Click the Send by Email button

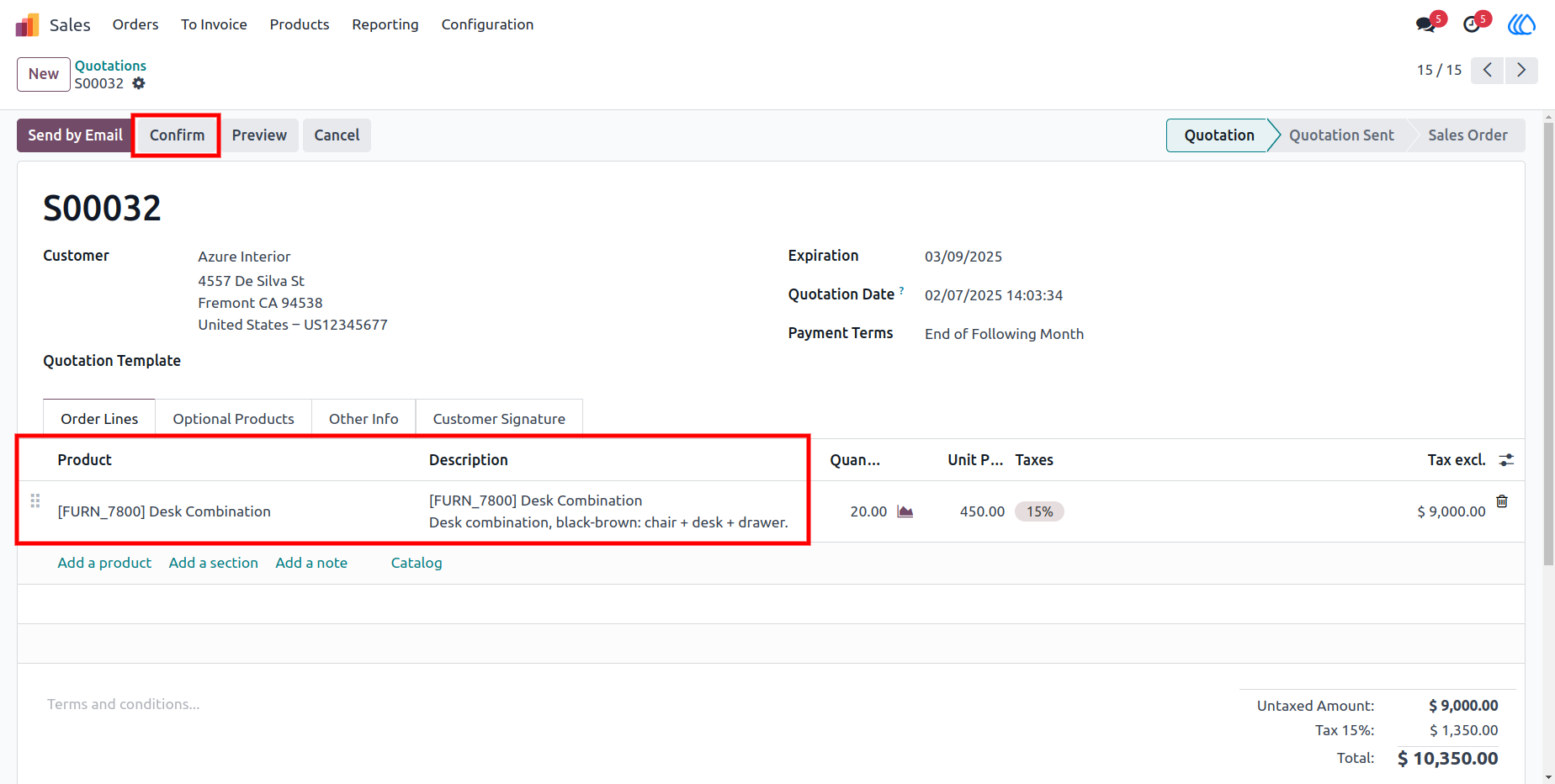[x=75, y=135]
